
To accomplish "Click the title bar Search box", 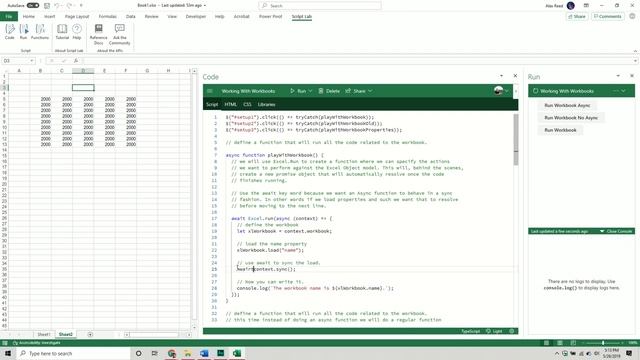I will [x=320, y=6].
